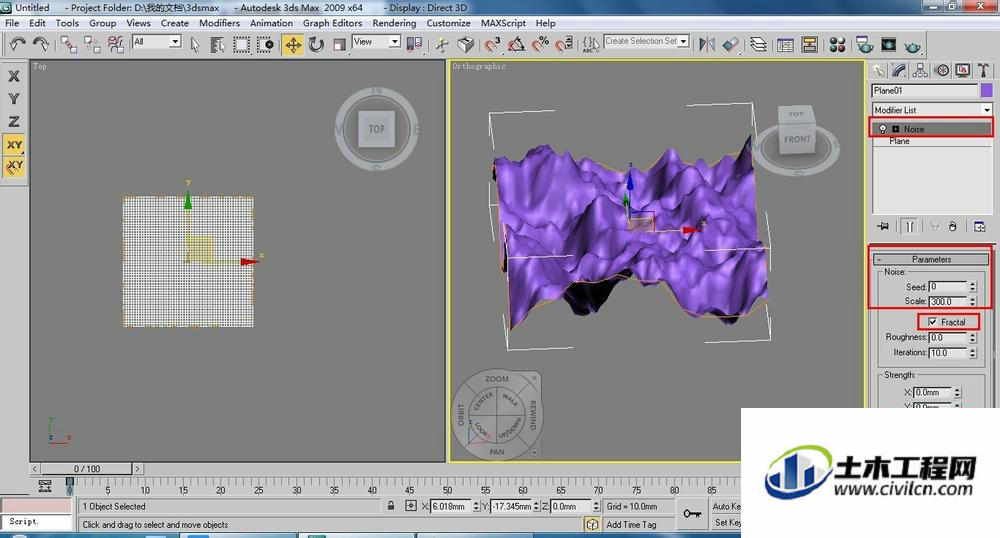This screenshot has height=538, width=1000.
Task: Activate the Select and Rotate tool
Action: tap(316, 44)
